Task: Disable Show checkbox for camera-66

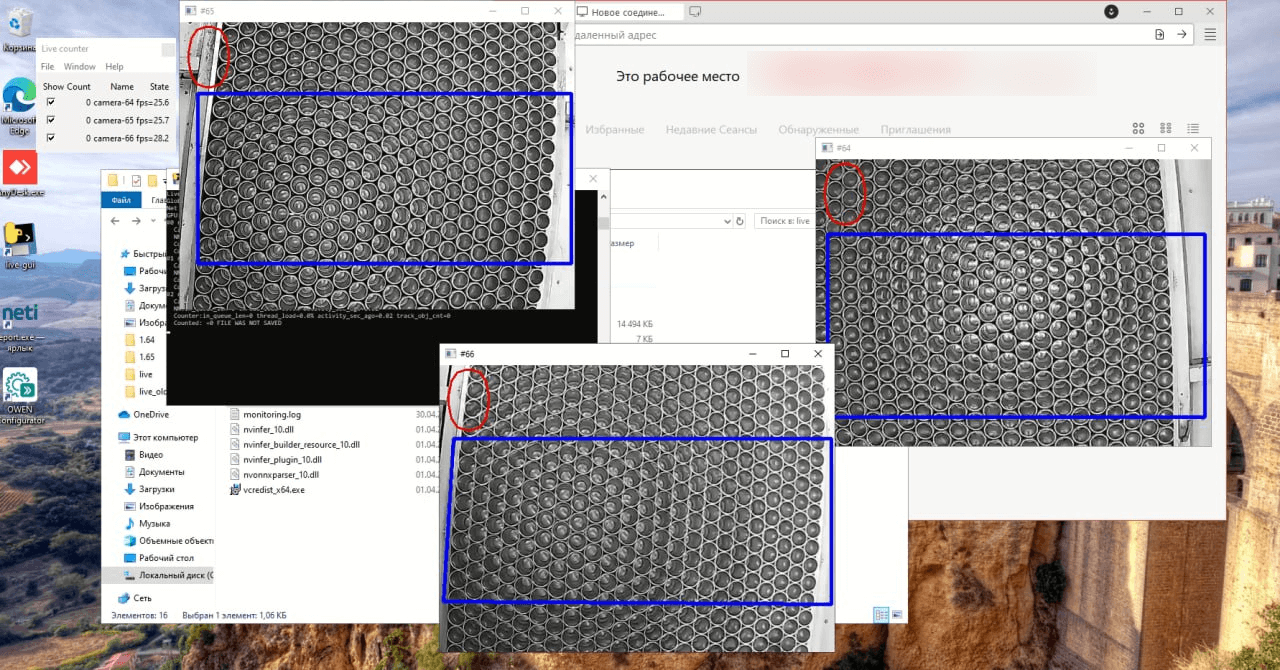Action: coord(51,138)
